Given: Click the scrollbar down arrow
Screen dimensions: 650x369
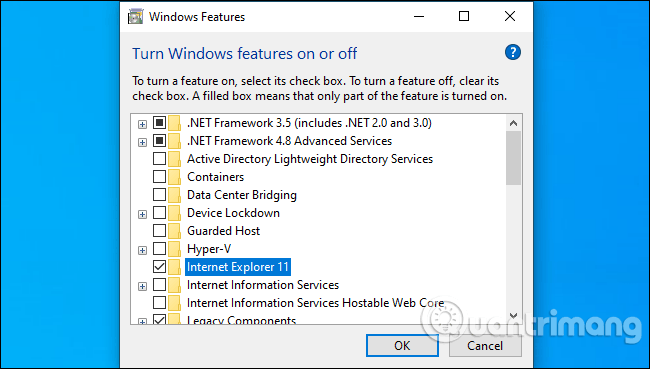Looking at the screenshot, I should pos(514,316).
